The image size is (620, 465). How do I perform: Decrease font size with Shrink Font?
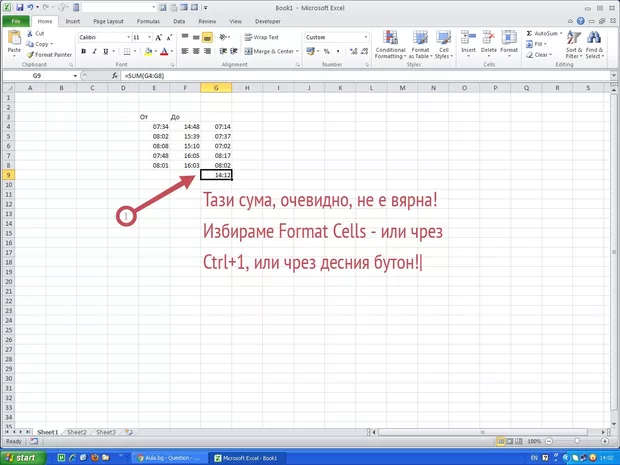(x=169, y=38)
